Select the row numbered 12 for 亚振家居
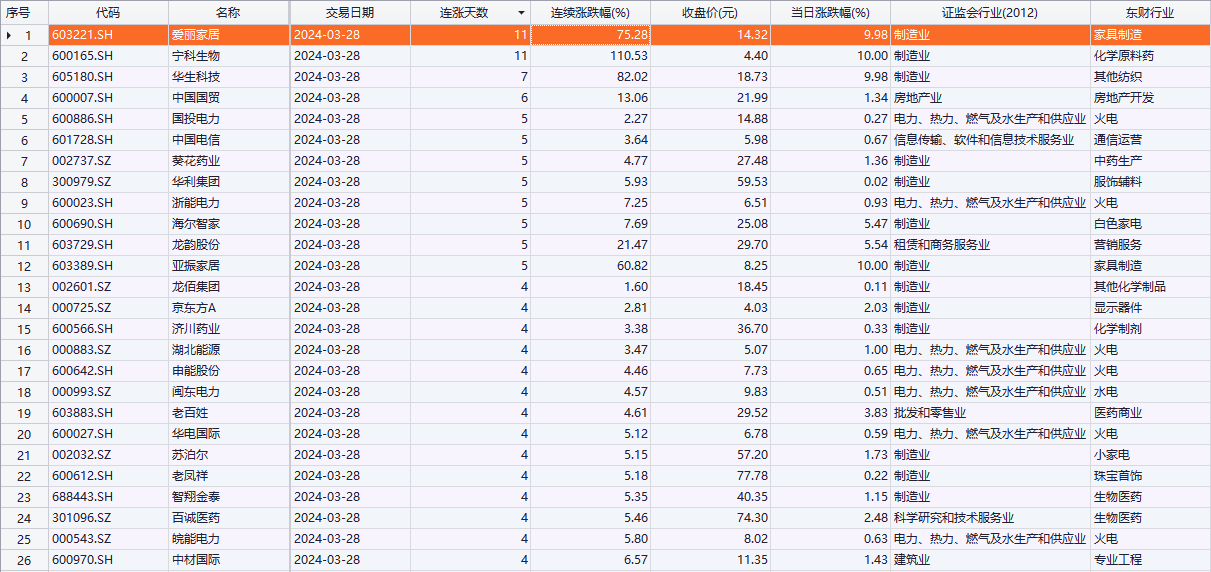 pos(25,266)
